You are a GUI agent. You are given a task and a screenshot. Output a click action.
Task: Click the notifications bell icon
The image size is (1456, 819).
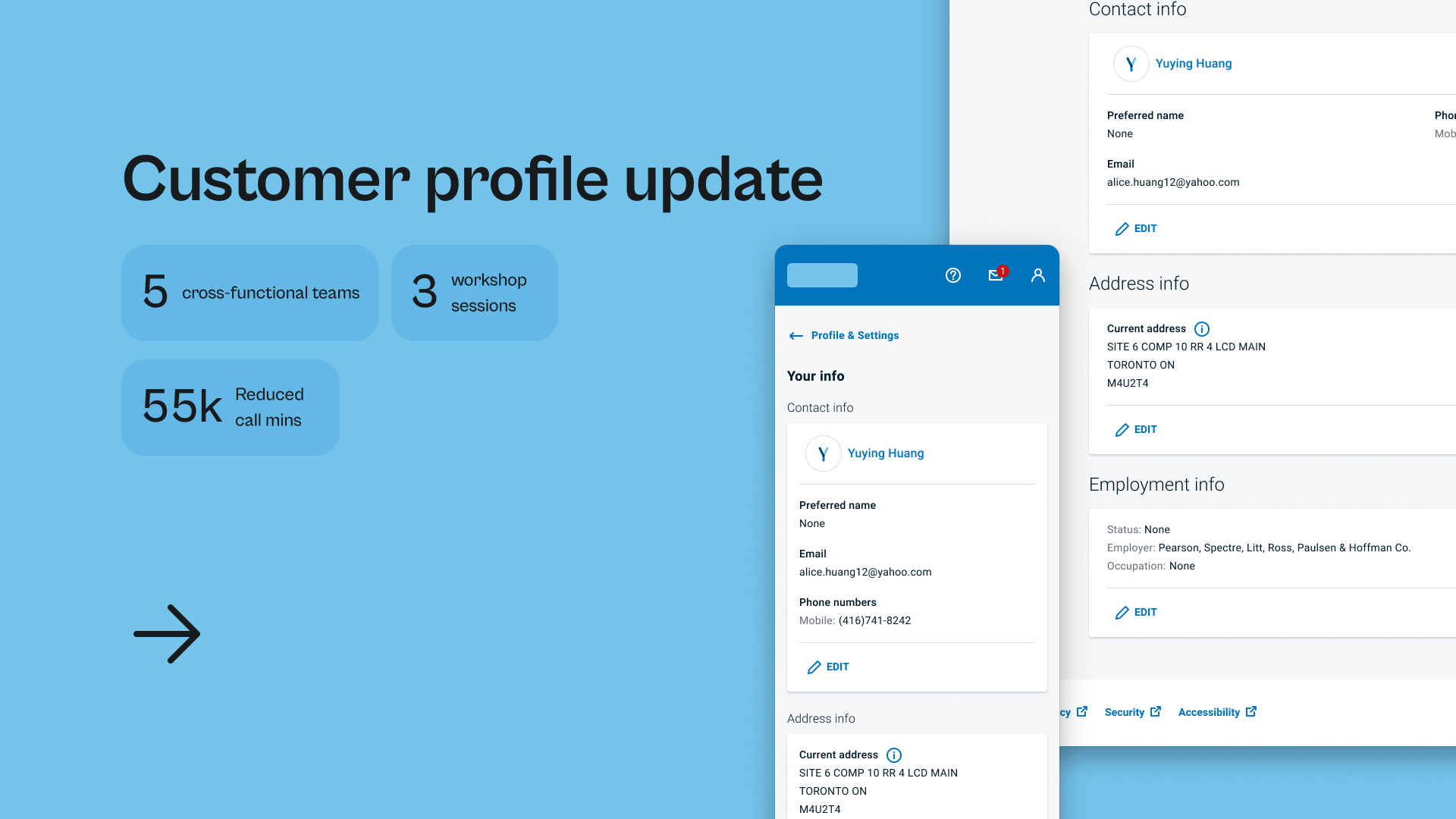[996, 275]
